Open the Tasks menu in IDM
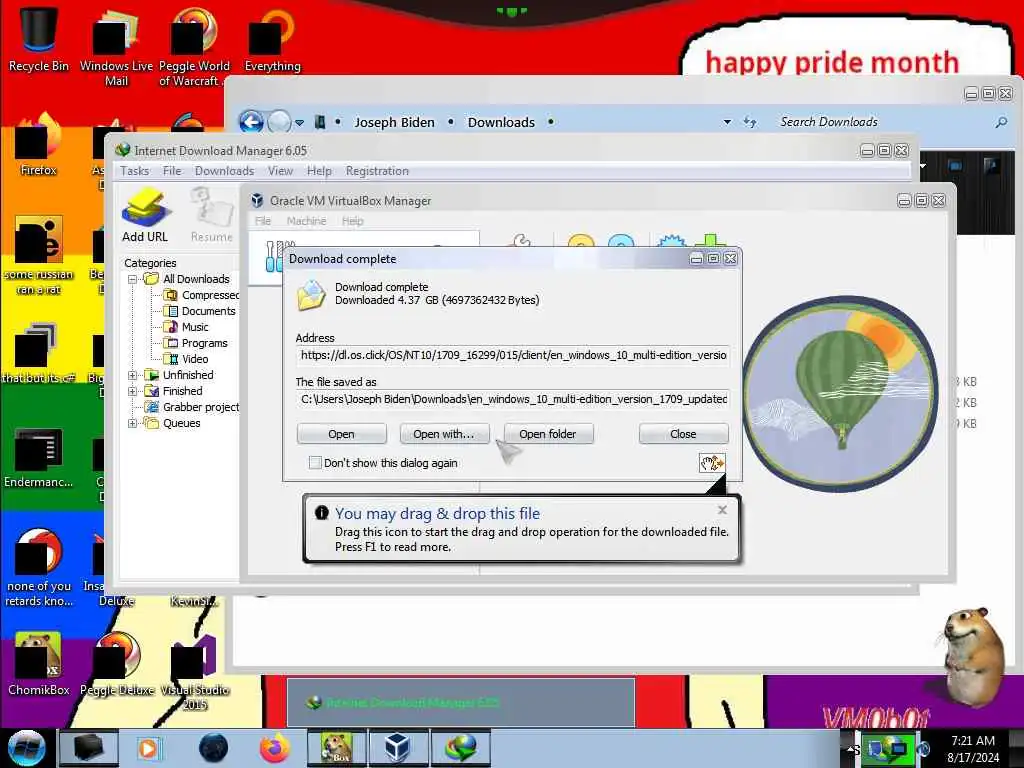This screenshot has height=768, width=1024. coord(135,171)
